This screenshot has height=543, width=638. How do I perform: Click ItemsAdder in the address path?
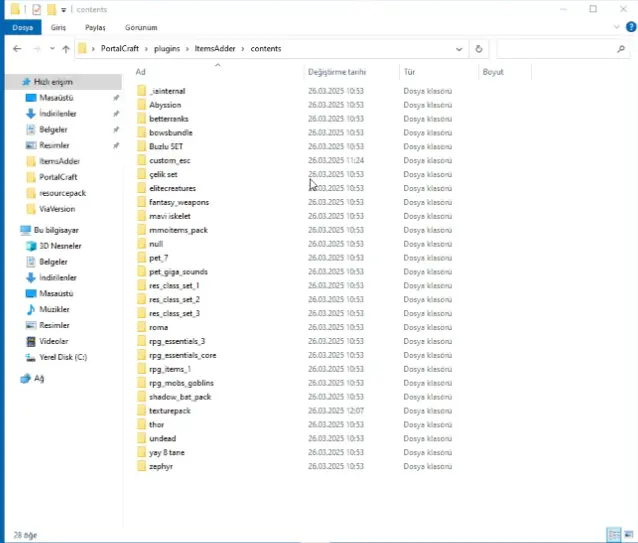215,48
